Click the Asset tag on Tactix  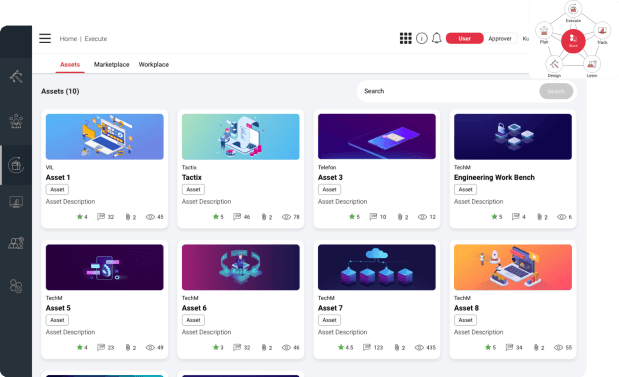point(193,189)
